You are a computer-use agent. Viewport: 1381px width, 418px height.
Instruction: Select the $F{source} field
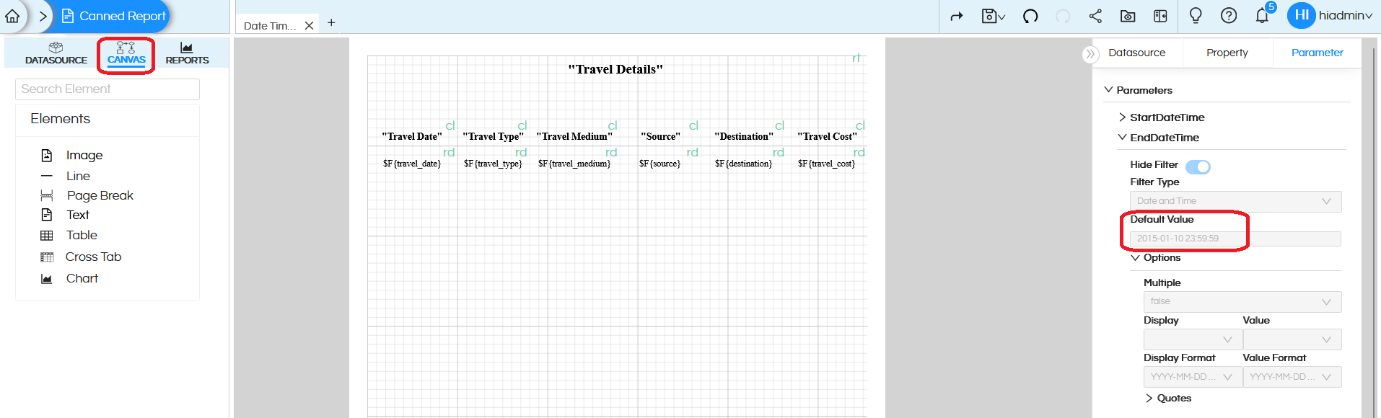660,163
